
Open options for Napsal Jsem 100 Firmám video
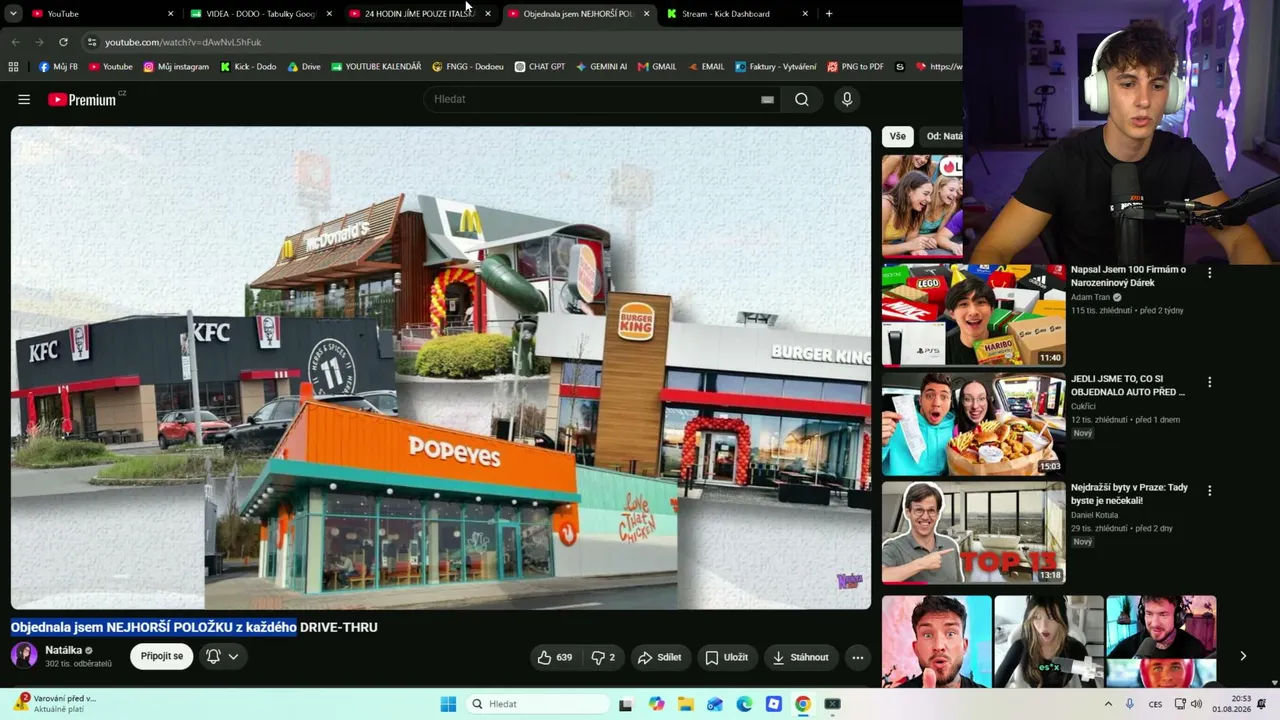click(1209, 273)
